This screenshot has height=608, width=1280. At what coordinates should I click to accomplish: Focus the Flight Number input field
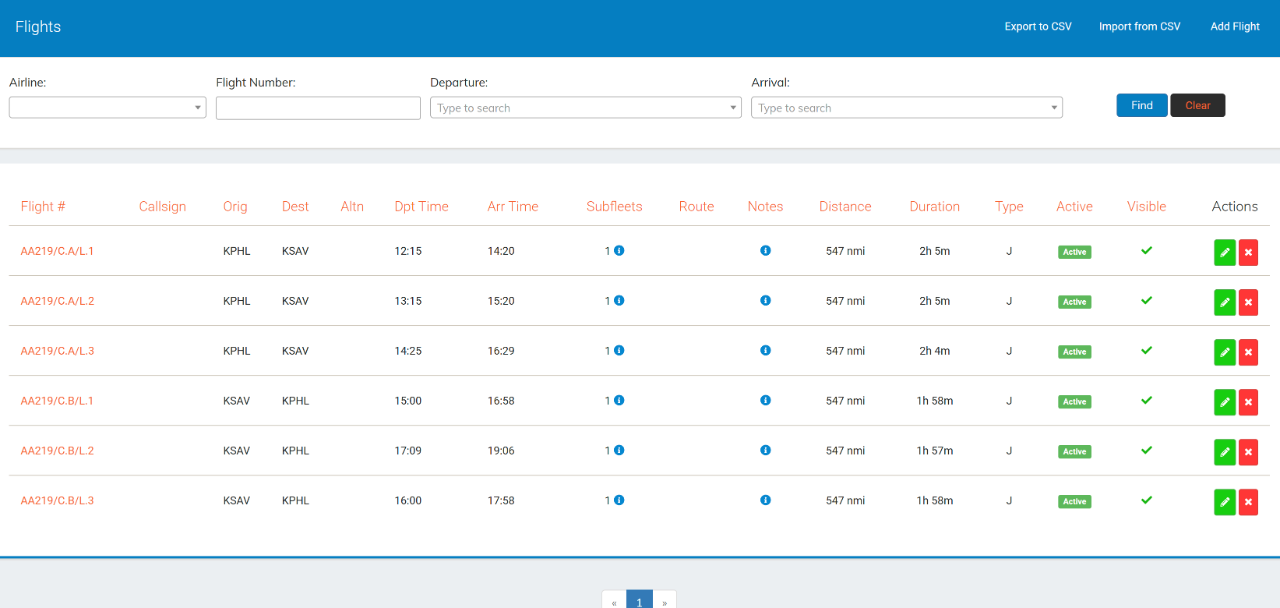tap(318, 108)
